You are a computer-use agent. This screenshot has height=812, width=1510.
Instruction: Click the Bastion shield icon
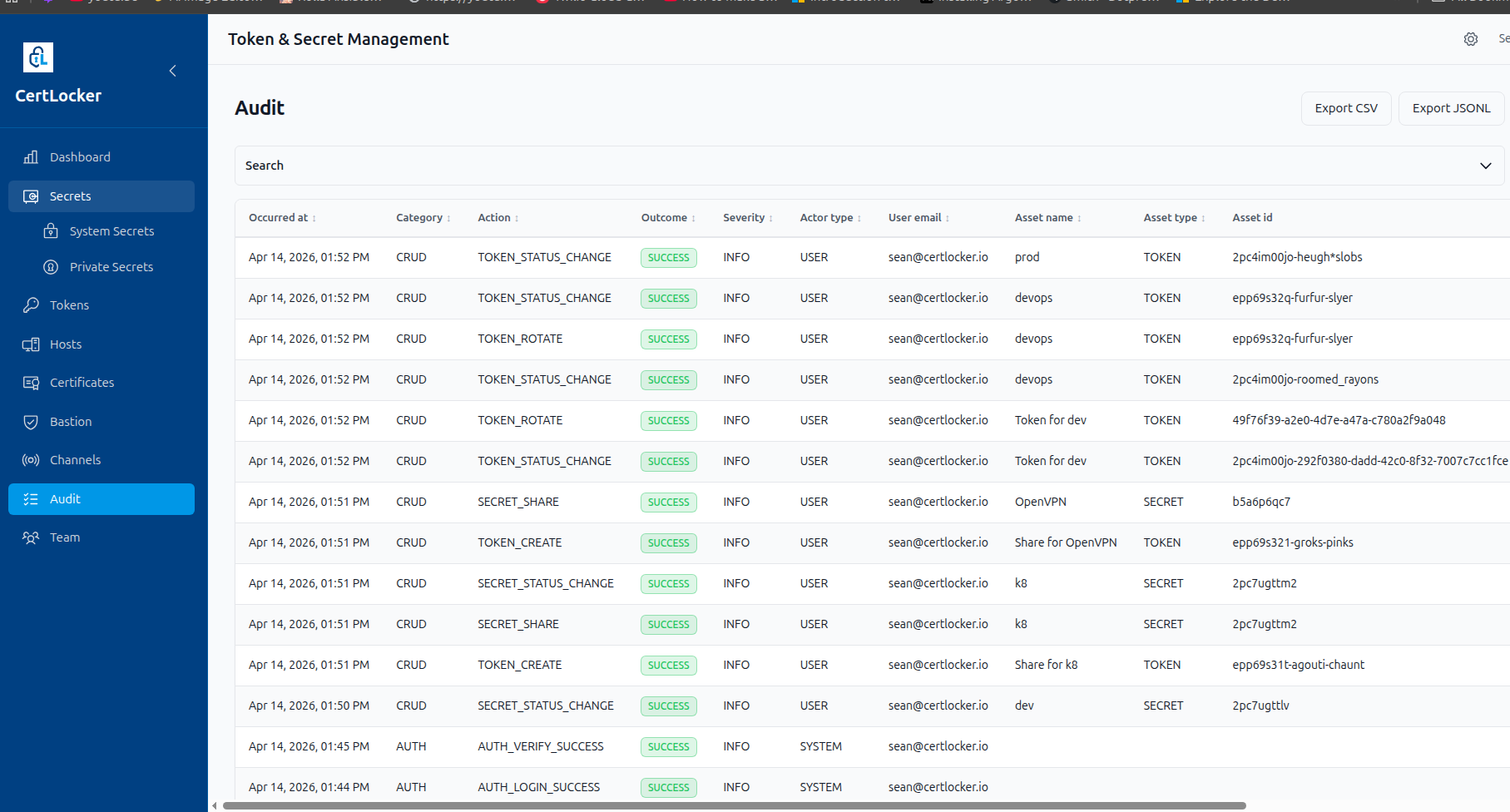[31, 422]
